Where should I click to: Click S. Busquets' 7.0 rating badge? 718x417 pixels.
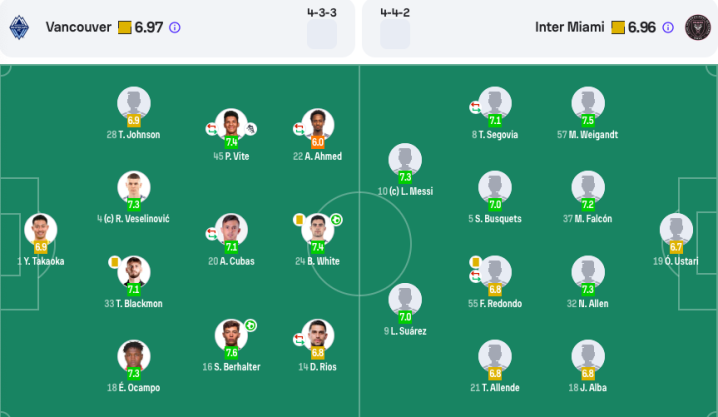point(495,205)
